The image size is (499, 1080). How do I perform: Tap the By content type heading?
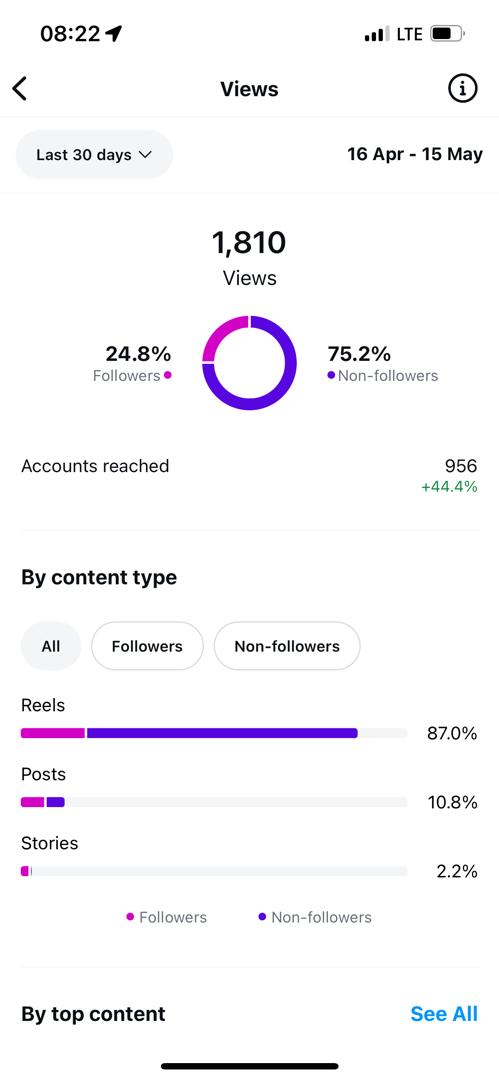99,577
